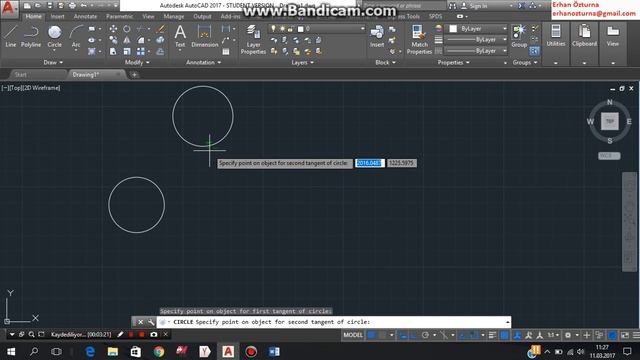The height and width of the screenshot is (360, 640).
Task: Select the Line tool
Action: [11, 36]
